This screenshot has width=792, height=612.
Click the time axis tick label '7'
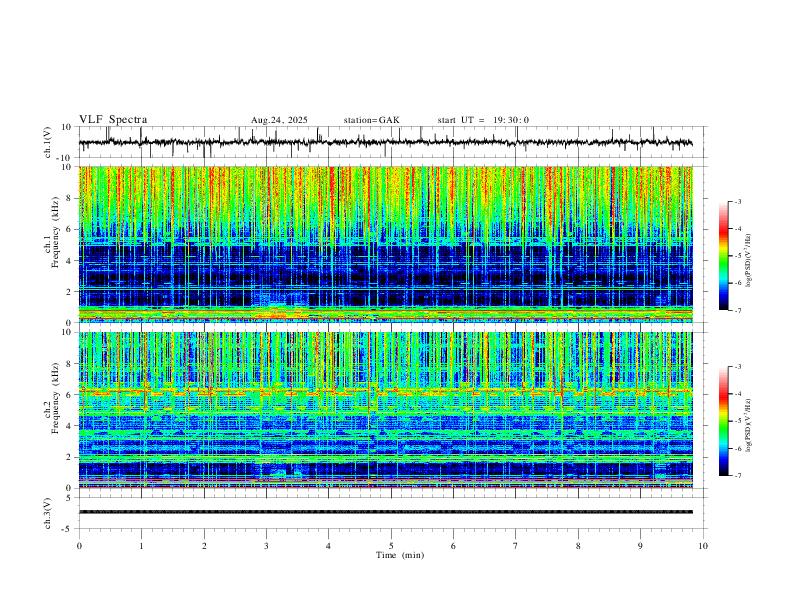pos(516,546)
